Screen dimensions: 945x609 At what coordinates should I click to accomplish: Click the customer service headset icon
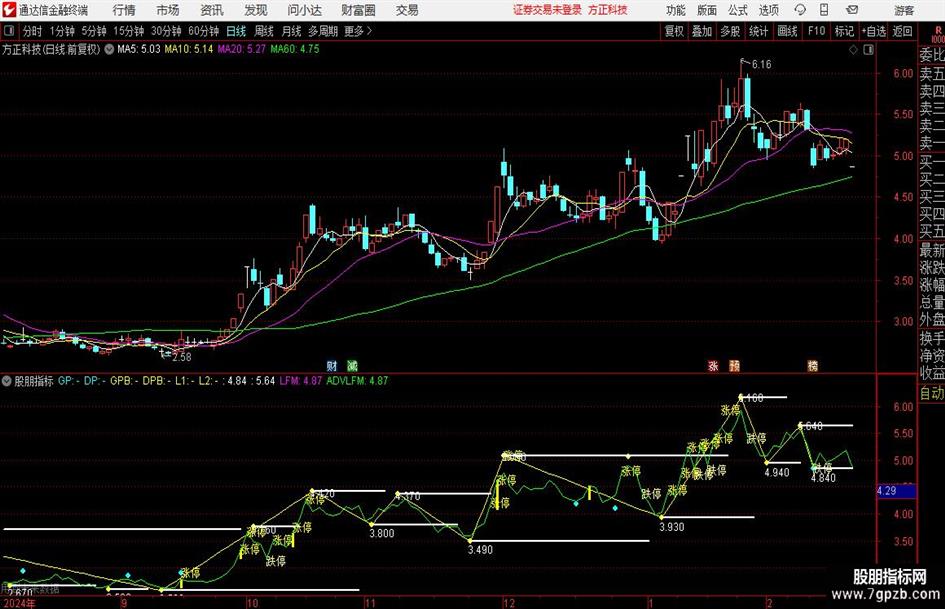tap(800, 10)
